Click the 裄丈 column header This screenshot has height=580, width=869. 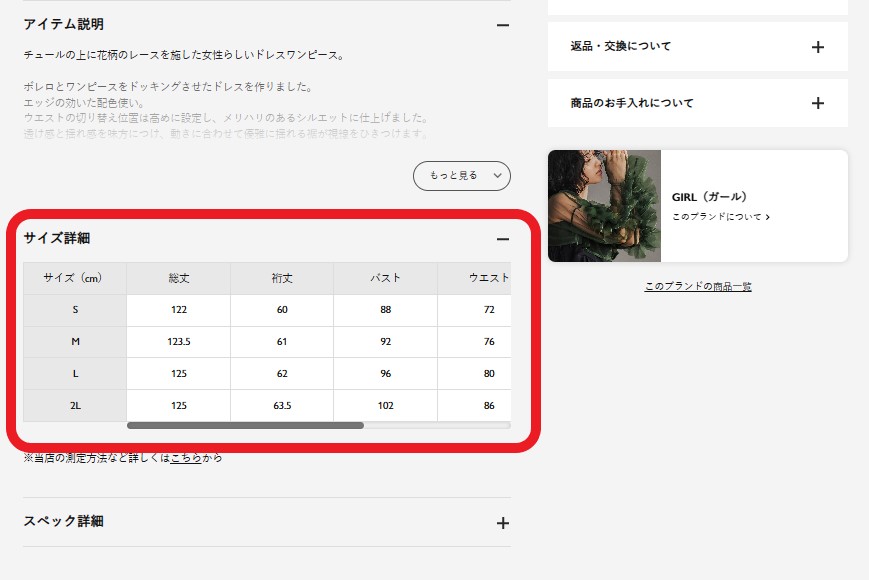(282, 278)
